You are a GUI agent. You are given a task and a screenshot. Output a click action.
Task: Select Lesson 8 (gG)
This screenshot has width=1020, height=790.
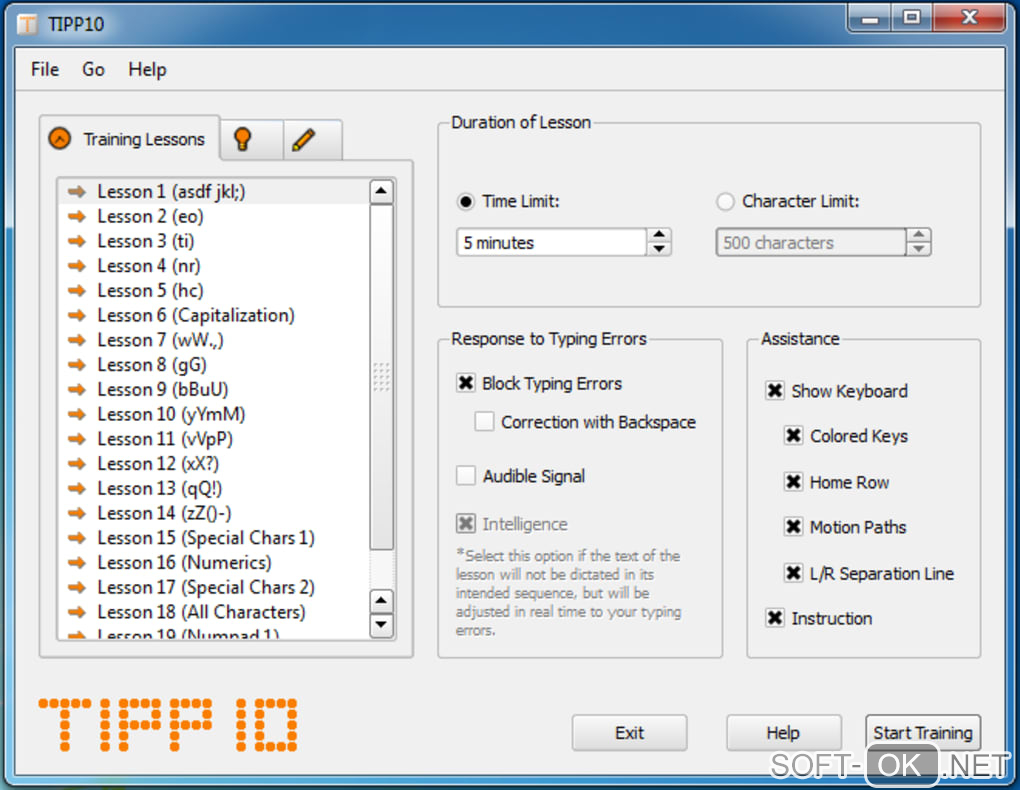pos(213,364)
